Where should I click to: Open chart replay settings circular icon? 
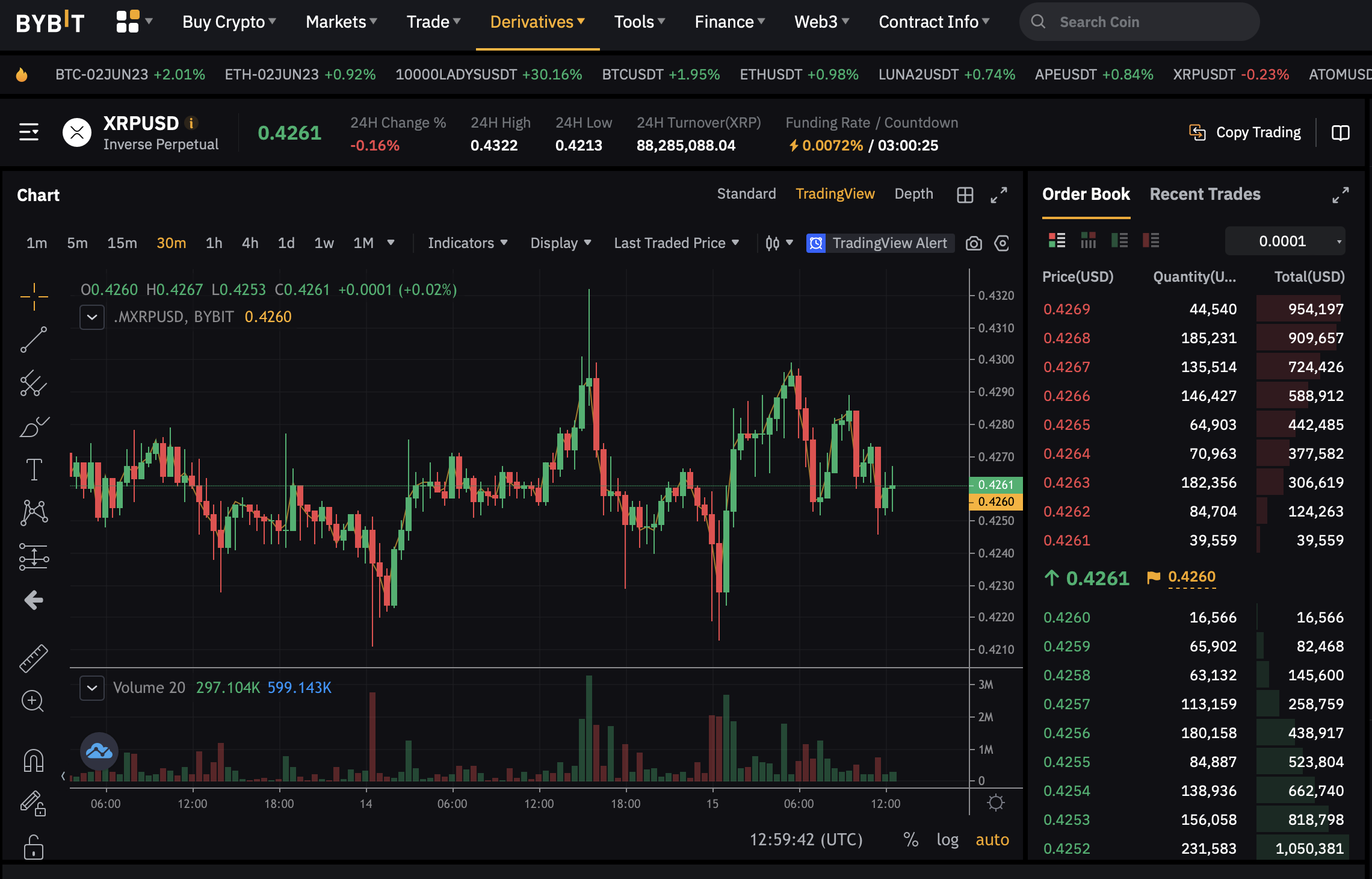tap(1002, 243)
